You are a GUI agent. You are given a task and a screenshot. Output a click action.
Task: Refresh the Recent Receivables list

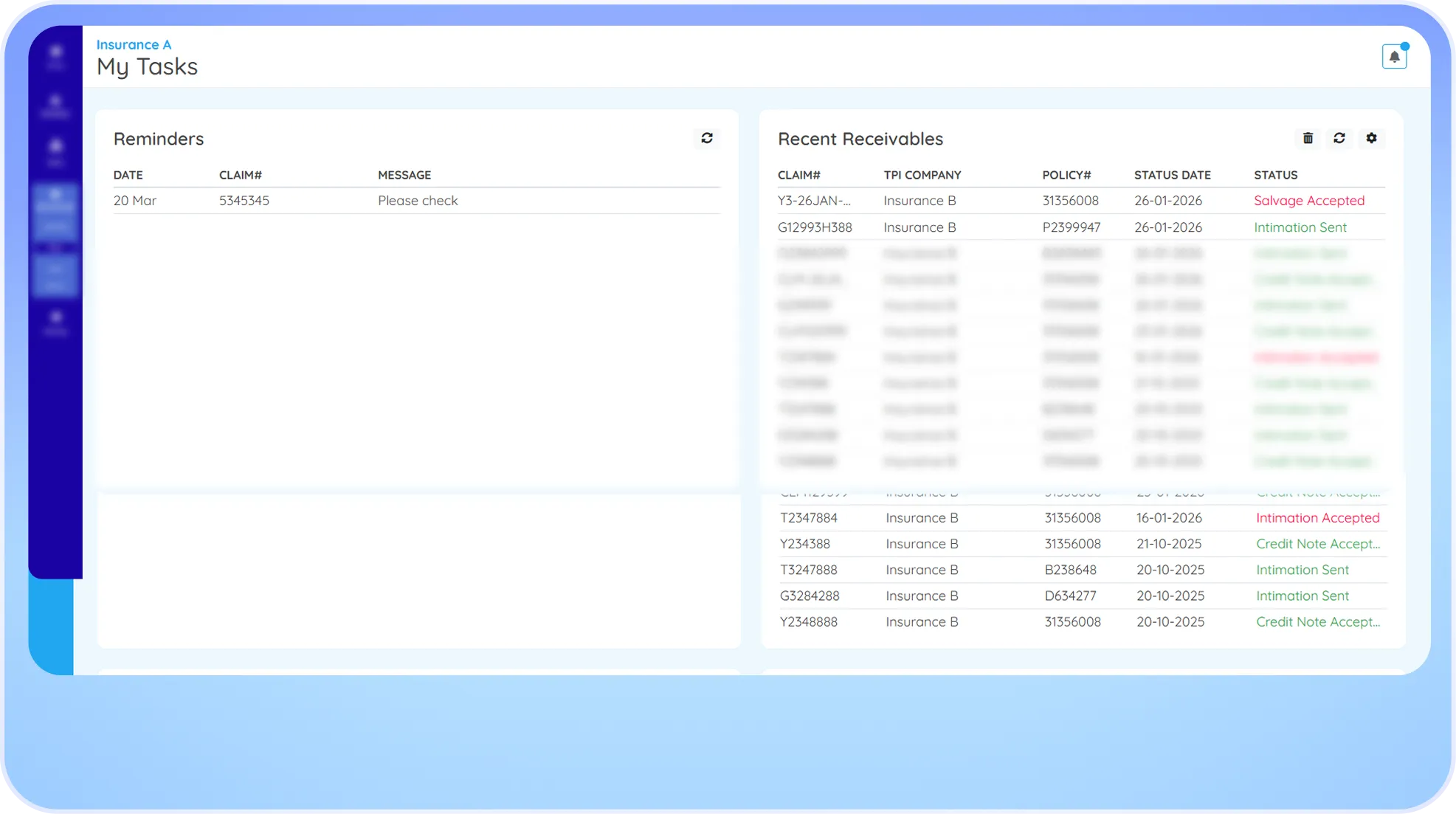click(1339, 138)
